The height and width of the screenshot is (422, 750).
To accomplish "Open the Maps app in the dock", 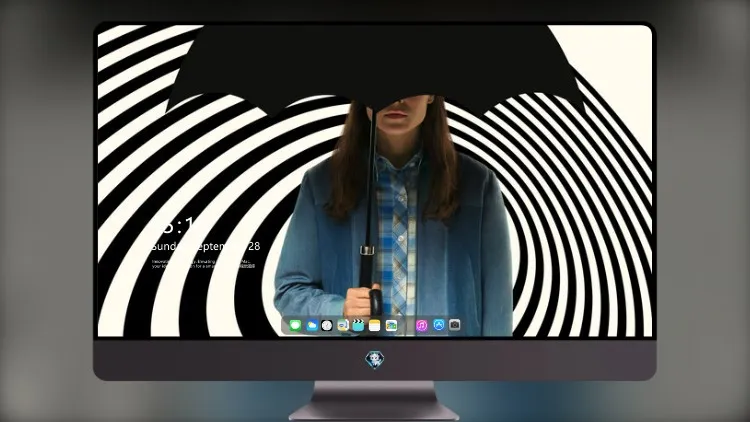I will coord(342,326).
